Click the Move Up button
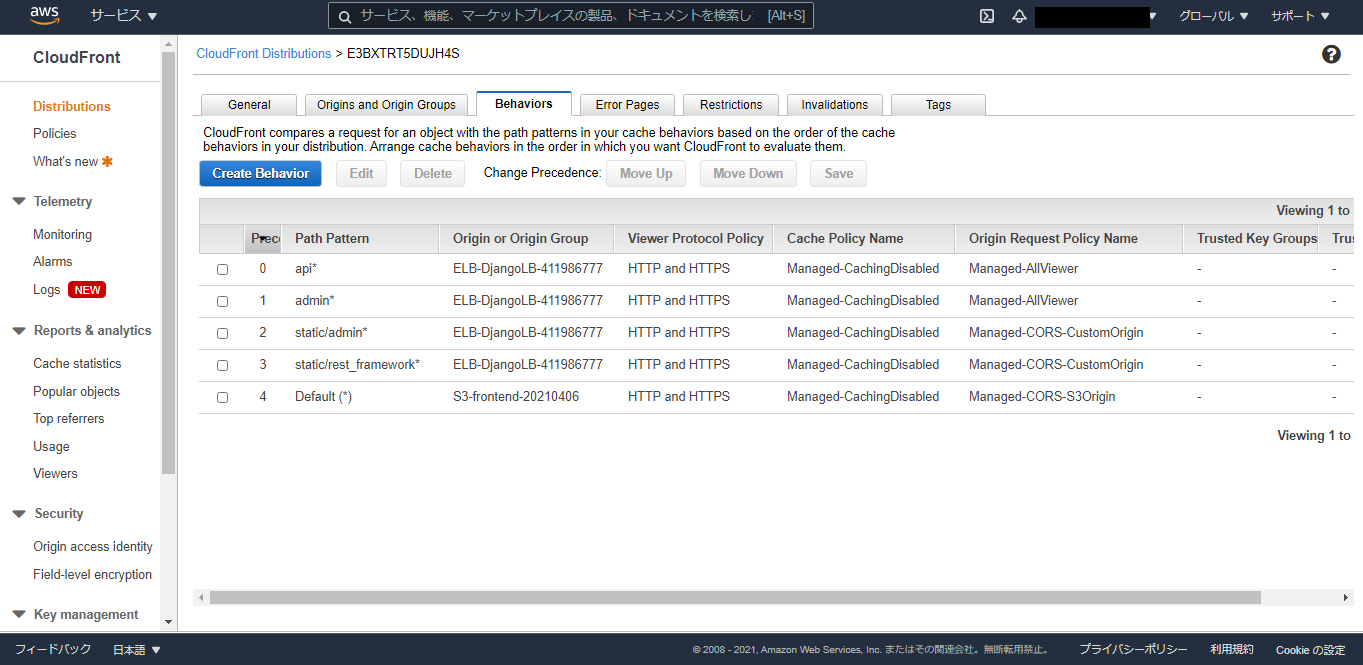The image size is (1363, 665). pos(646,173)
